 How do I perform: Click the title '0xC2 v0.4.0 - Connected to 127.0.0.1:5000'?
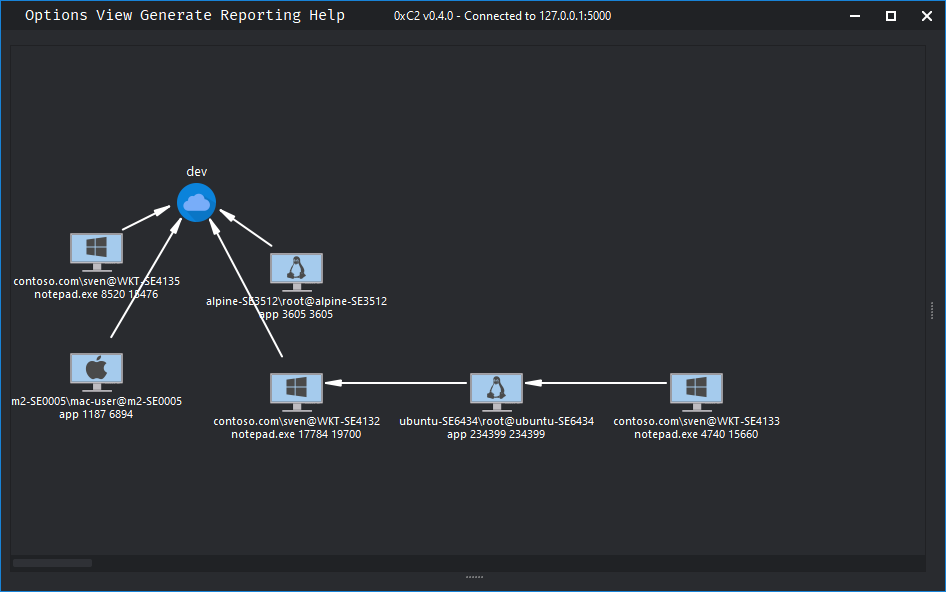tap(503, 16)
